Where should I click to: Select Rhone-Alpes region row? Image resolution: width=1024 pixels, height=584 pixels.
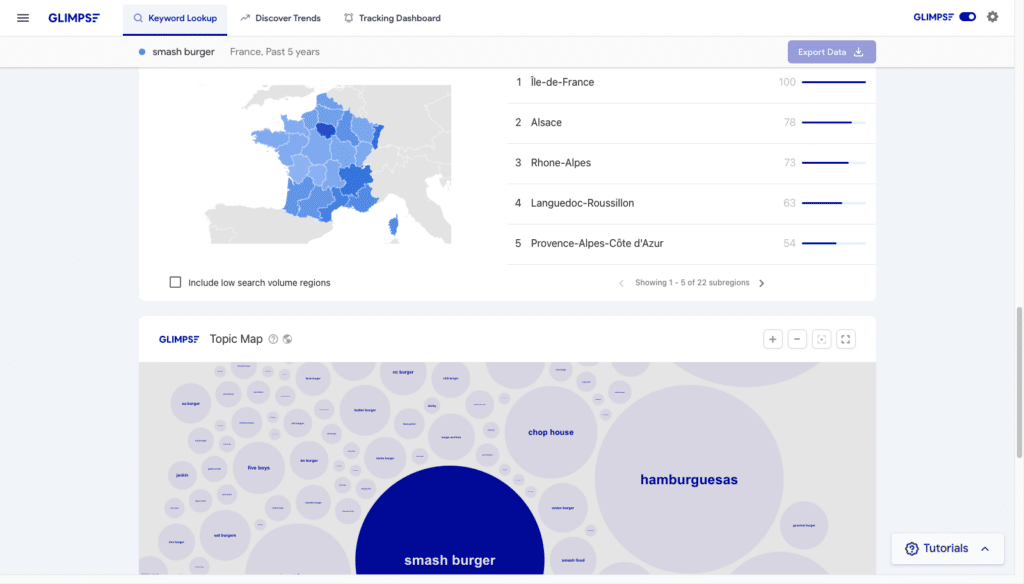pos(691,163)
